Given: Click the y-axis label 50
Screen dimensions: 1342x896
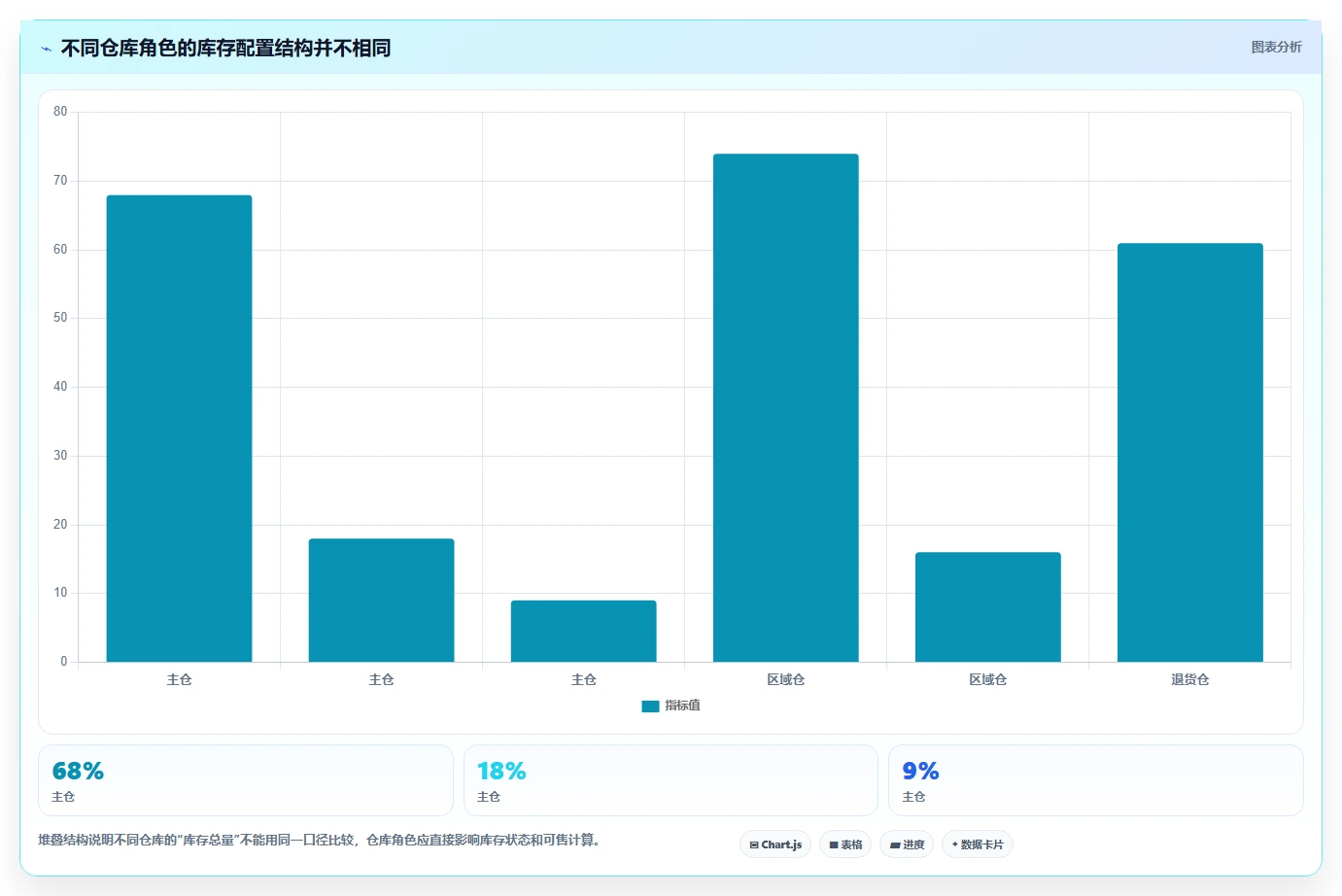Looking at the screenshot, I should [60, 318].
